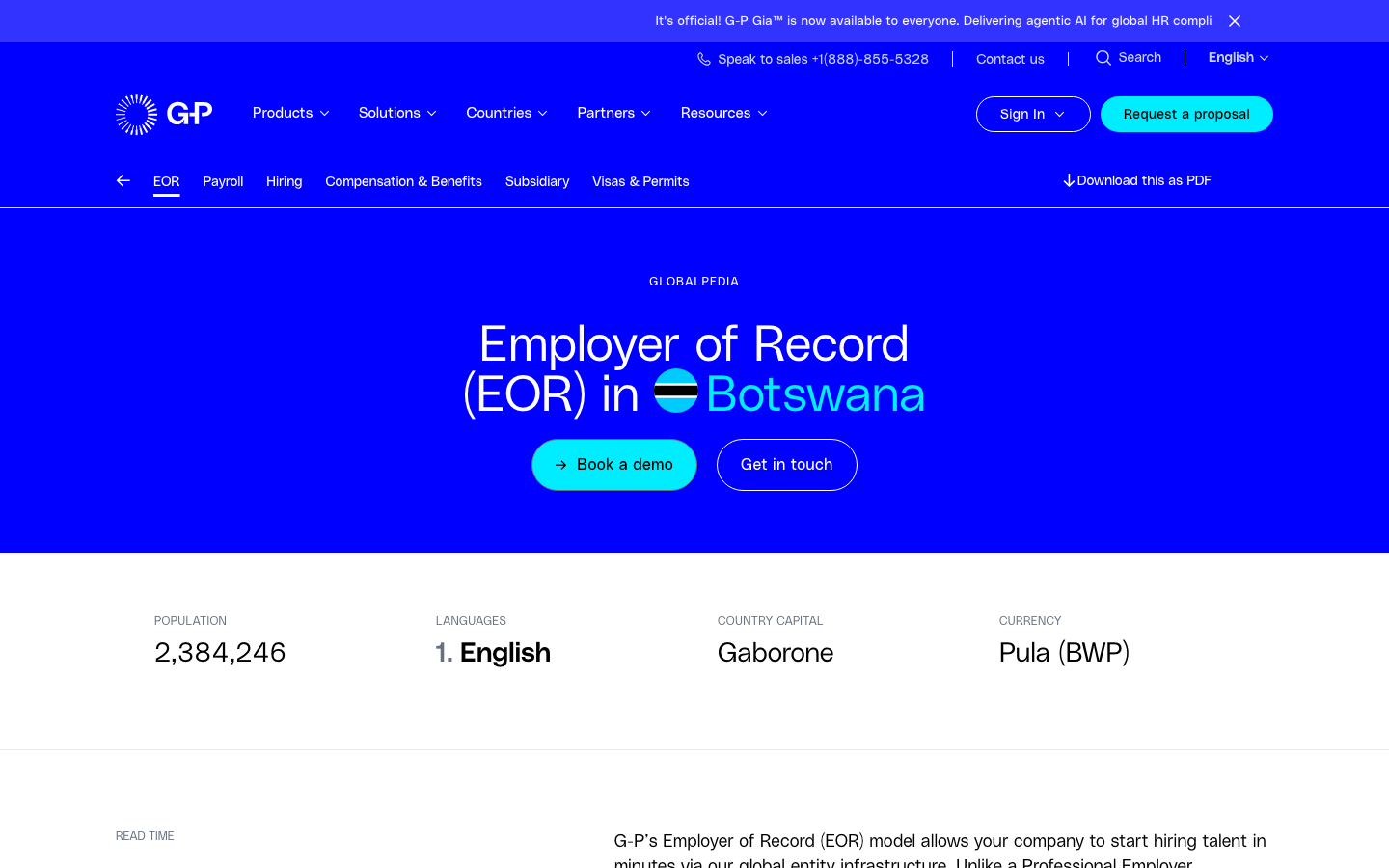Click the language entry English
The height and width of the screenshot is (868, 1389).
tap(504, 653)
